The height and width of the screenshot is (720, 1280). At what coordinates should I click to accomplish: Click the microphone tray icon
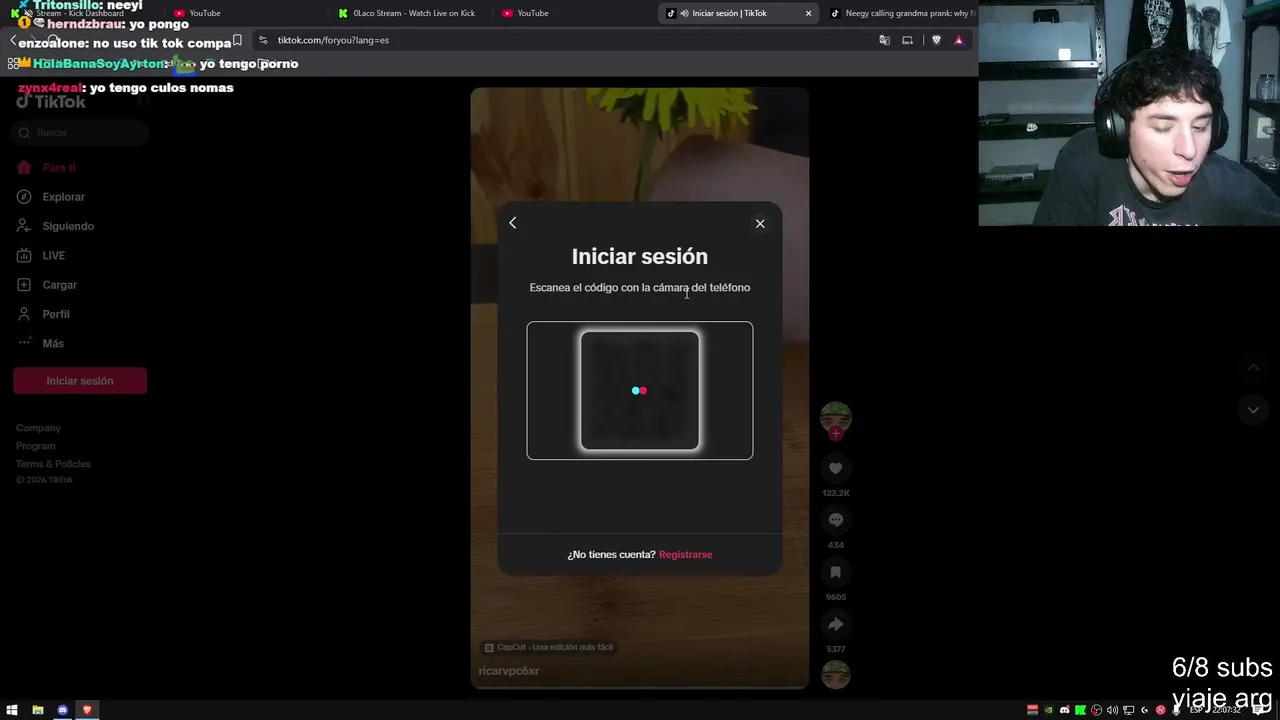point(1176,710)
